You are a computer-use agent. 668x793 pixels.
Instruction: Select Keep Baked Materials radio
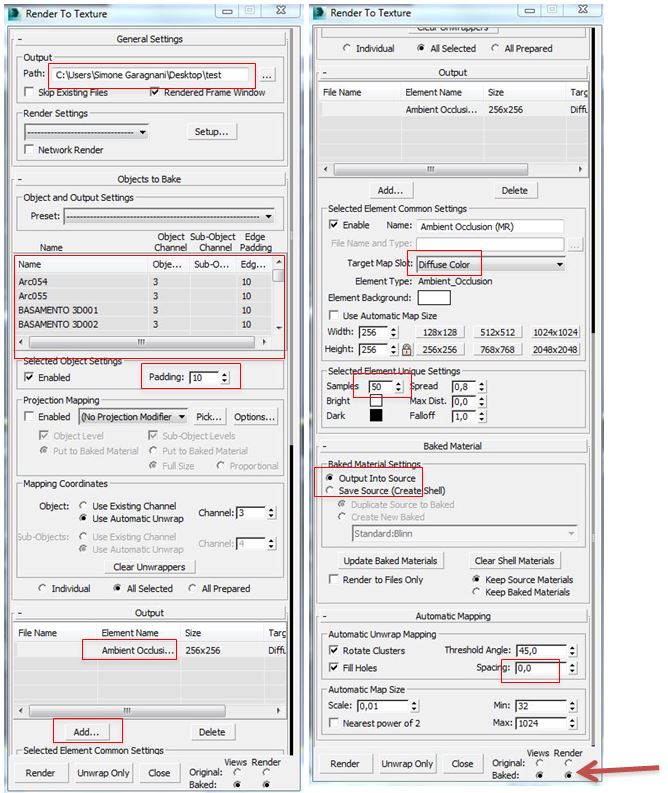point(476,592)
